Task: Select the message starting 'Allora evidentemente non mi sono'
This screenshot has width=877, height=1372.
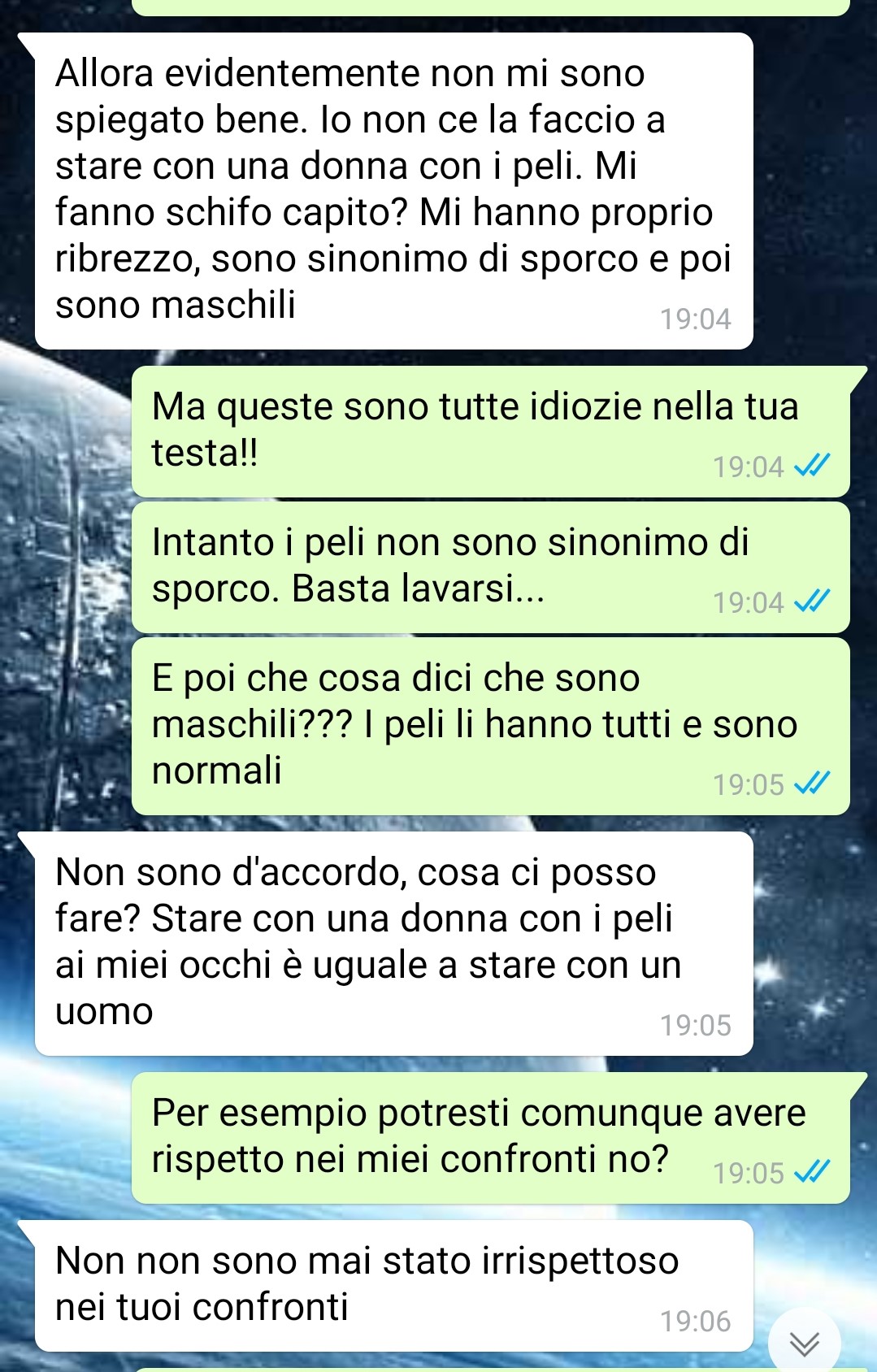Action: (x=394, y=191)
